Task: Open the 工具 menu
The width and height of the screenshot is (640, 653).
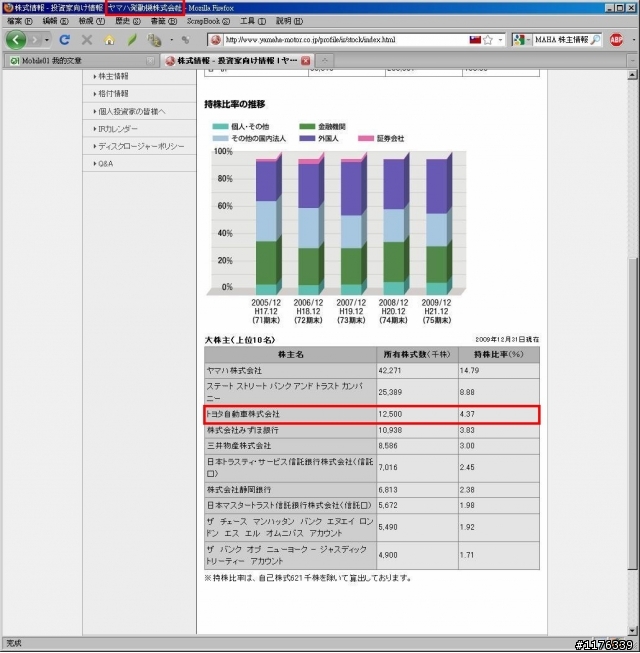Action: pos(252,21)
